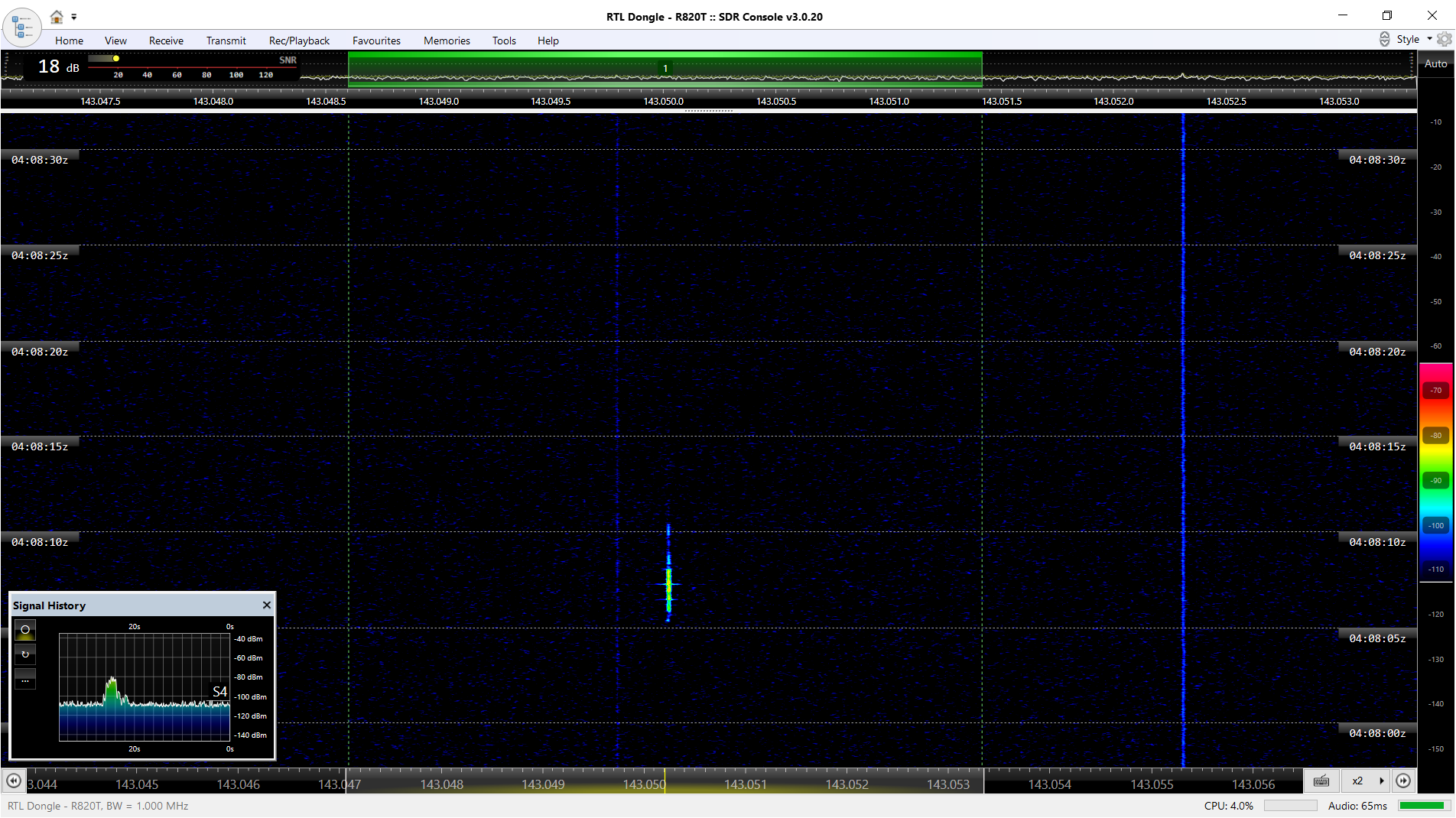
Task: Reset Signal History with the refresh arrow button
Action: [x=25, y=654]
